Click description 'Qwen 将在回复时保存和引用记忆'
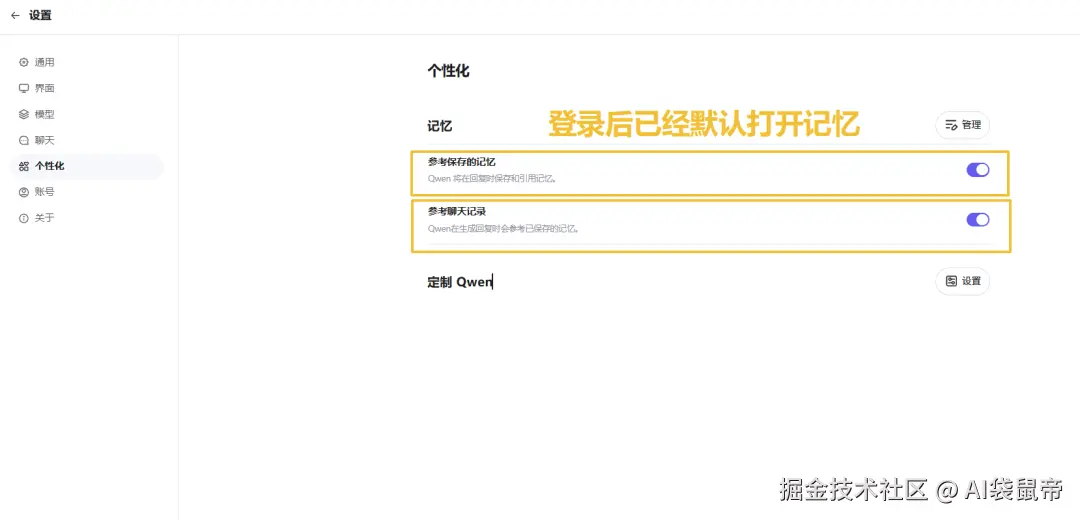 492,178
